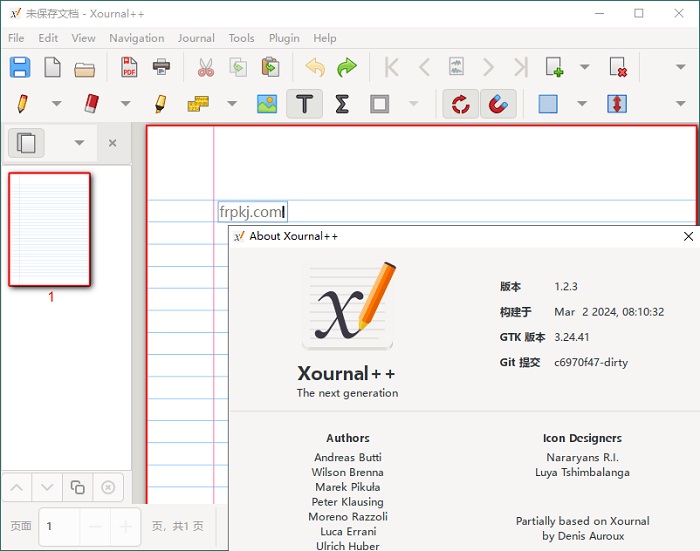700x551 pixels.
Task: Select page 1 thumbnail in sidebar
Action: pos(50,230)
